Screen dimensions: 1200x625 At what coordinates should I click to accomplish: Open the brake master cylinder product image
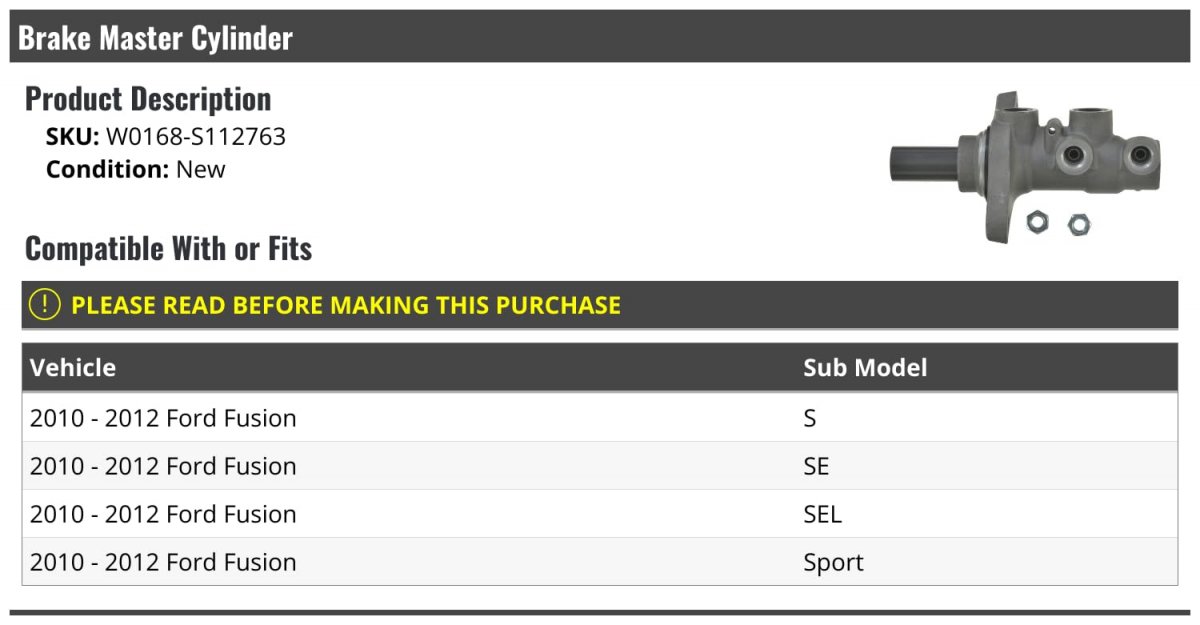(1026, 166)
